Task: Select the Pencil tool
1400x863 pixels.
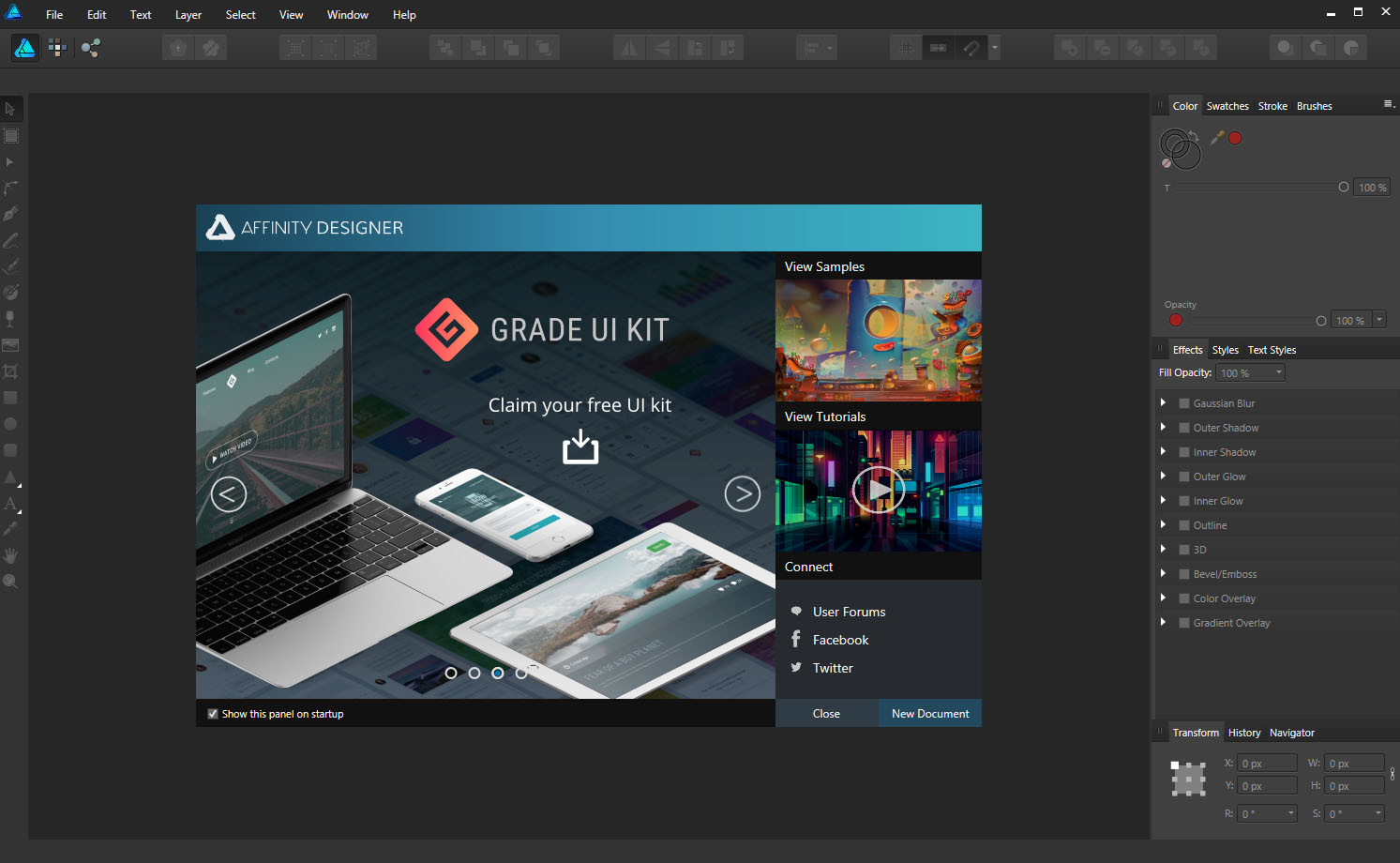Action: point(10,241)
